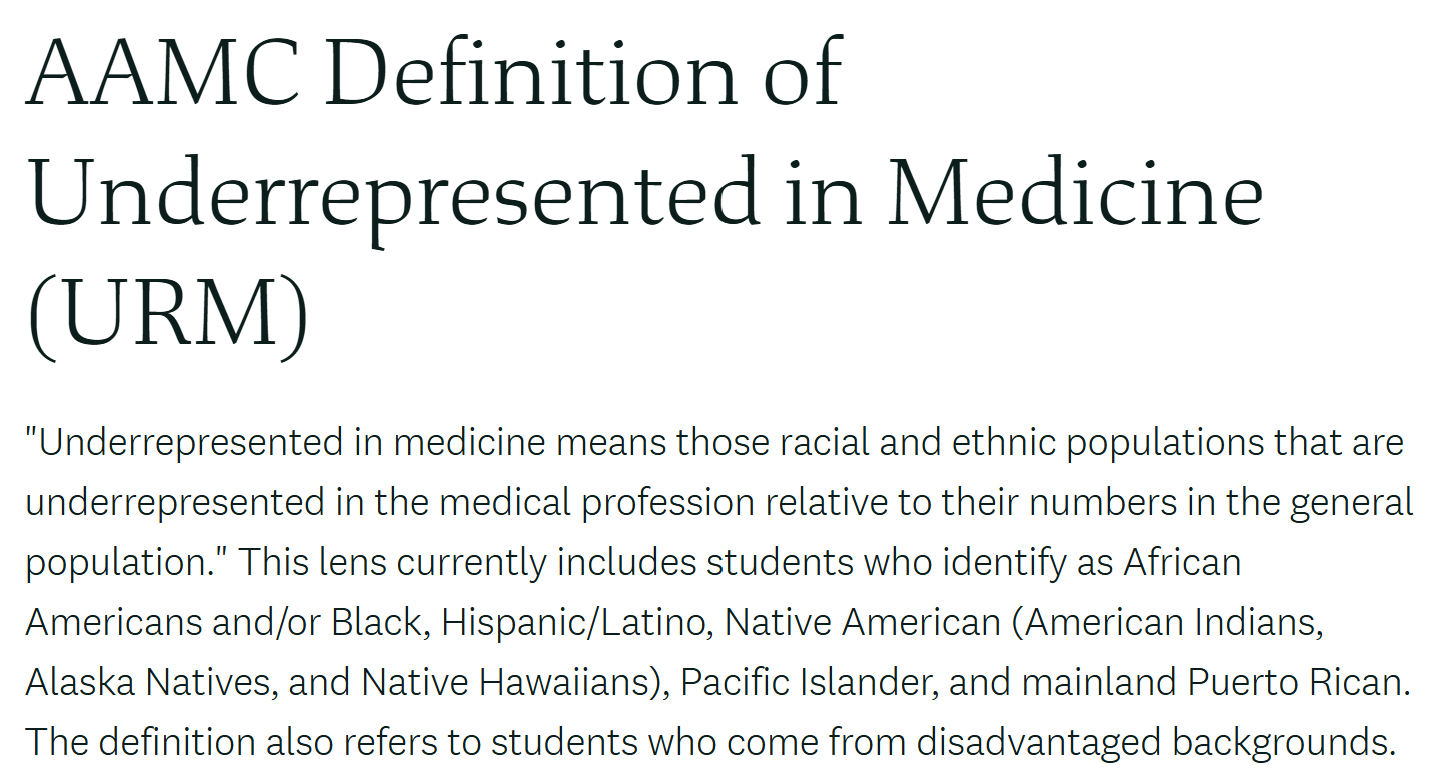Viewport: 1440px width, 784px height.
Task: Click the word "African" in the paragraph
Action: tap(1182, 562)
